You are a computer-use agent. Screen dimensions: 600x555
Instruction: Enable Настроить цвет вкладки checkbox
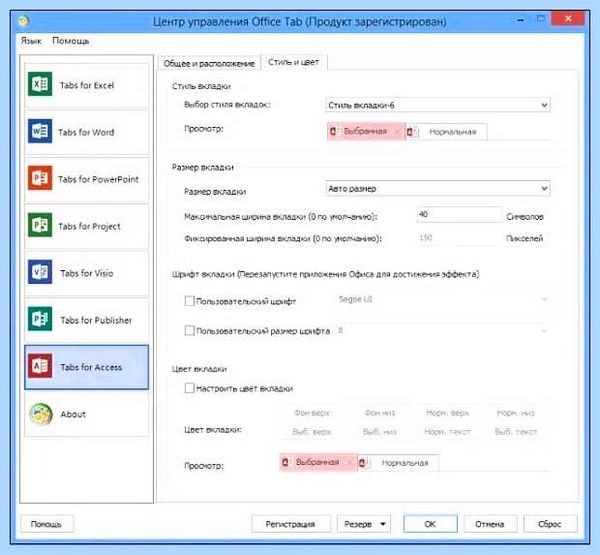pos(189,388)
